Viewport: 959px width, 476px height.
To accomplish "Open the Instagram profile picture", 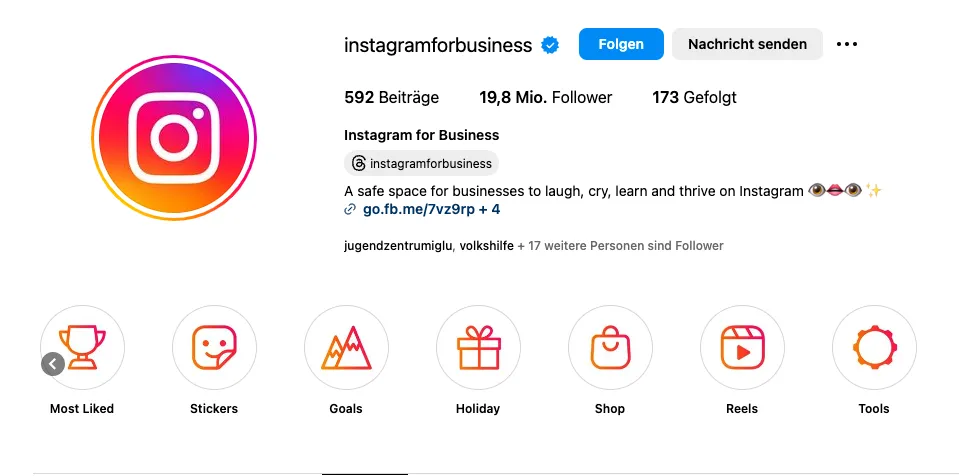I will tap(174, 137).
